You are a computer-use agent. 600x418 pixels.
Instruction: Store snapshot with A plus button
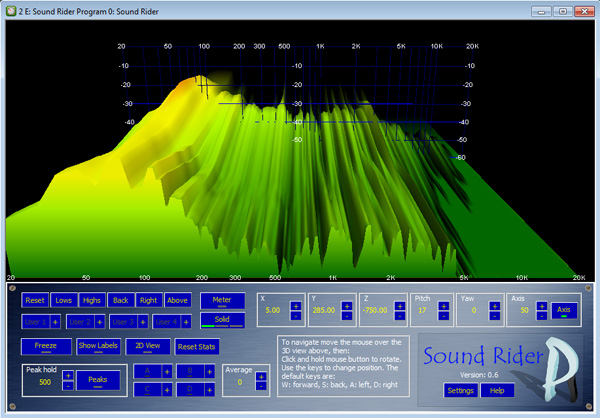pyautogui.click(x=167, y=371)
